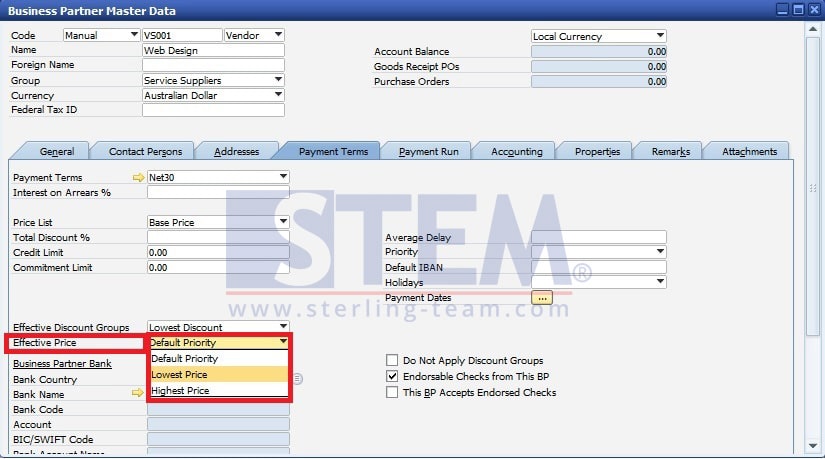Minimize the Business Partner Master Data window
The image size is (825, 459).
point(783,9)
